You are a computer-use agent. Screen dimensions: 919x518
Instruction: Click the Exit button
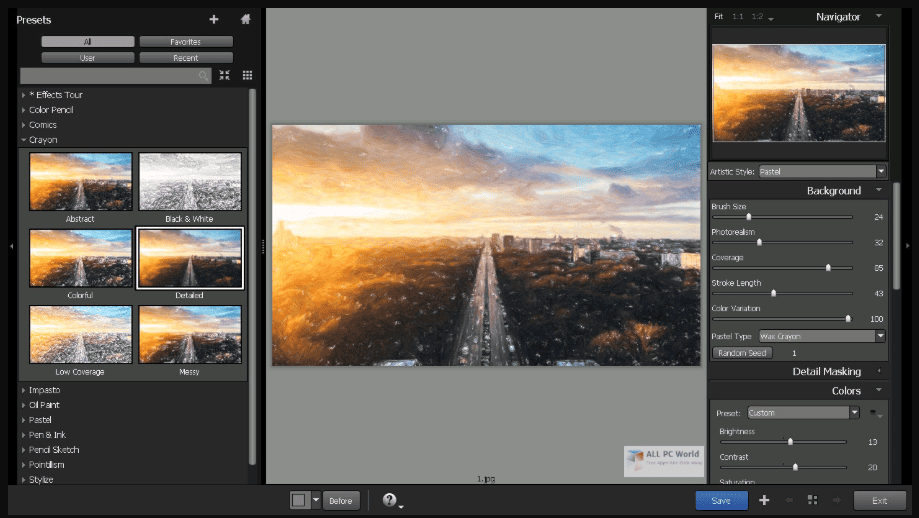[x=879, y=500]
